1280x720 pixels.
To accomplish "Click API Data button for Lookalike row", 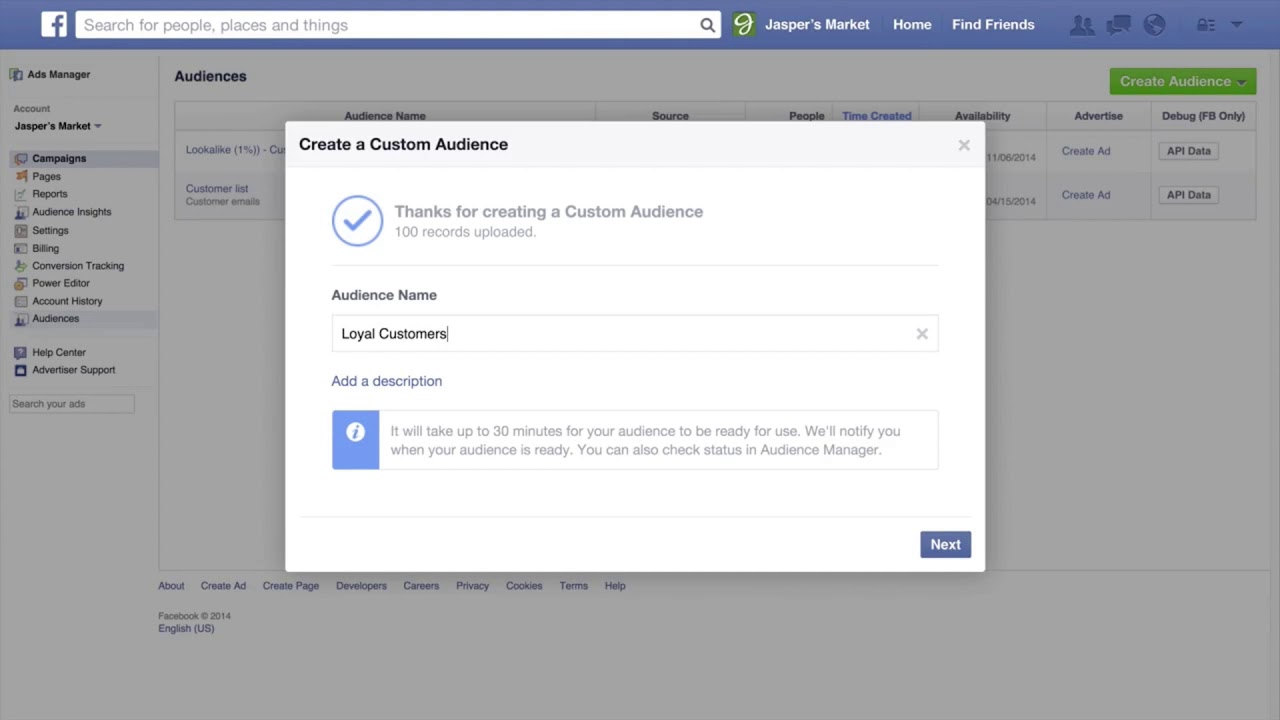I will (1189, 151).
